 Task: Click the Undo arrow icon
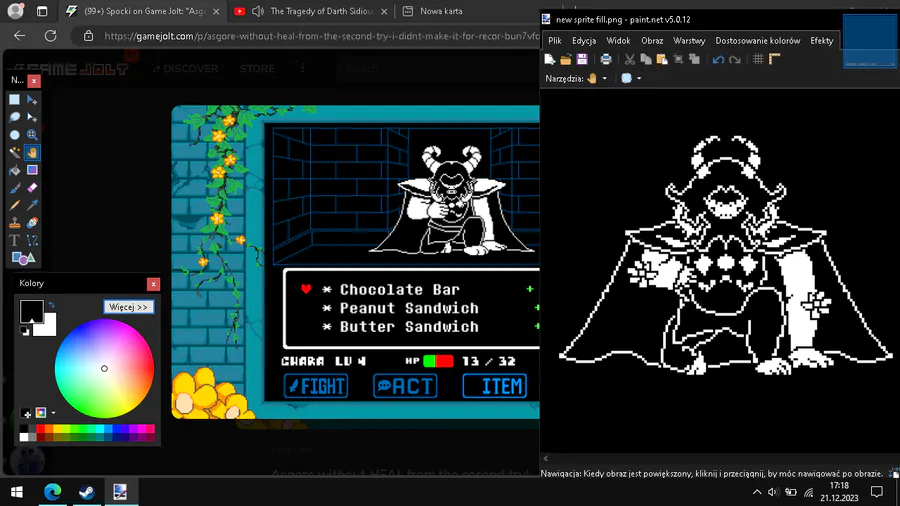tap(718, 59)
